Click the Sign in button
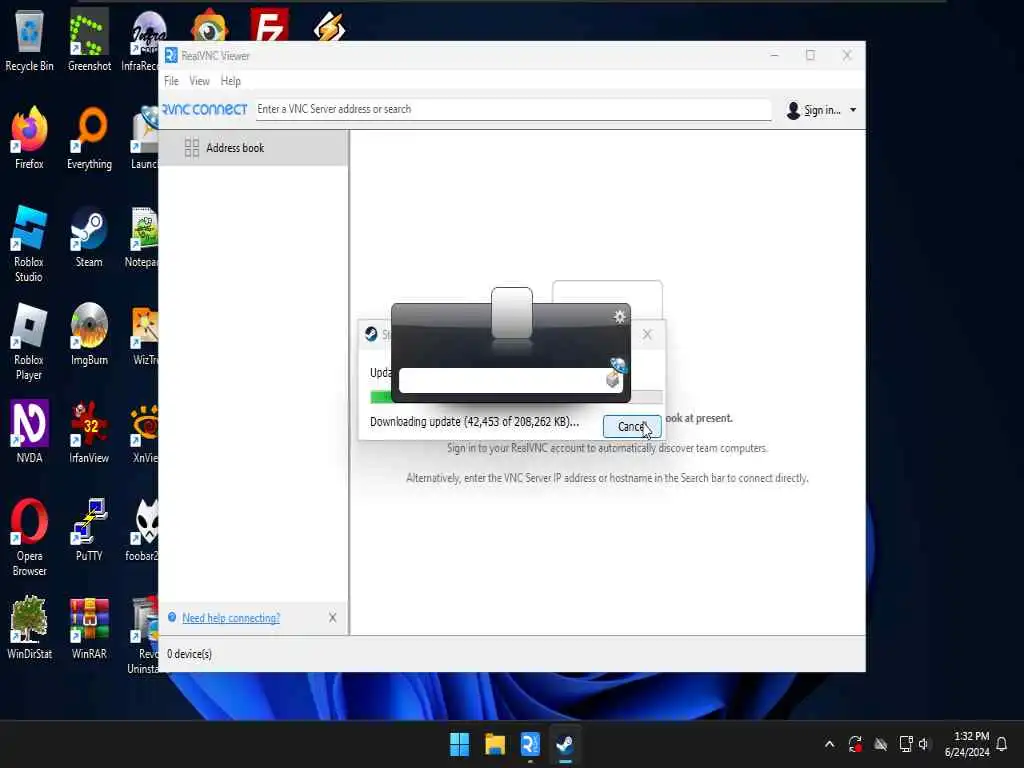The width and height of the screenshot is (1024, 768). pos(814,110)
